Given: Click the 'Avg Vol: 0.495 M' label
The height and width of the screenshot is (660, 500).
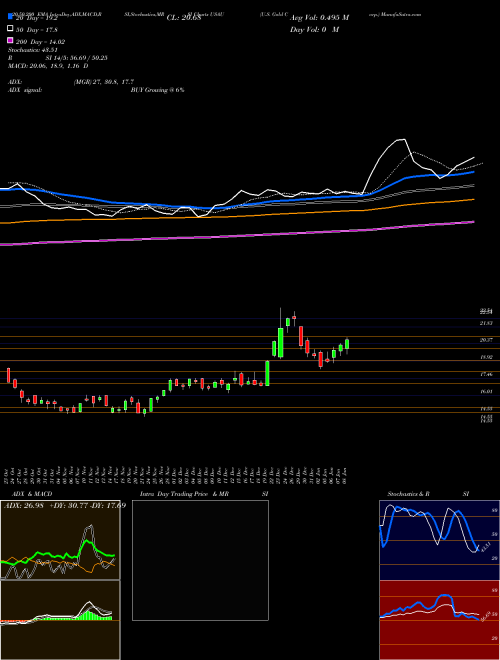Looking at the screenshot, I should pos(319,18).
